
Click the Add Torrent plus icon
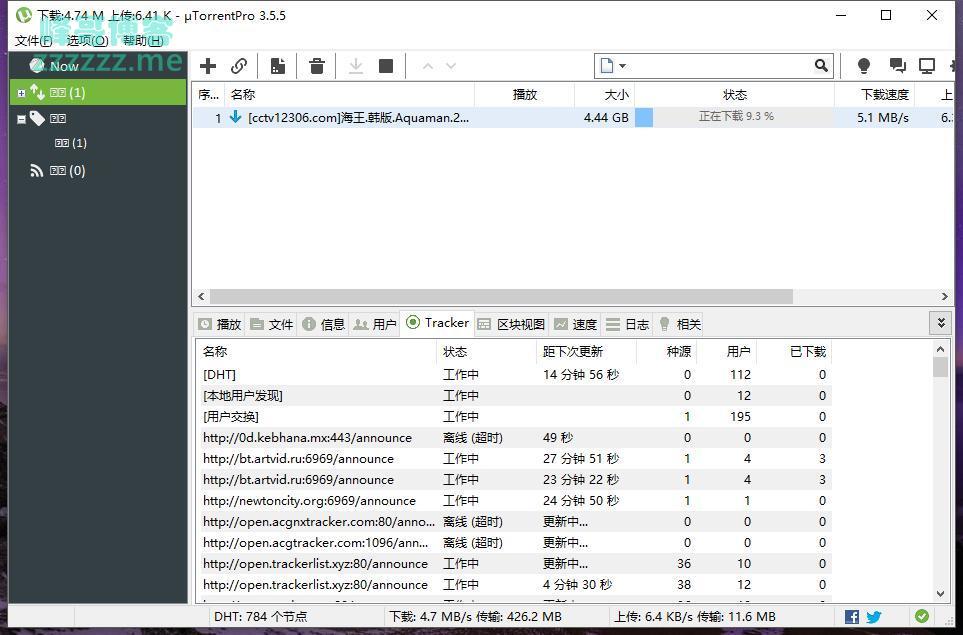click(208, 66)
